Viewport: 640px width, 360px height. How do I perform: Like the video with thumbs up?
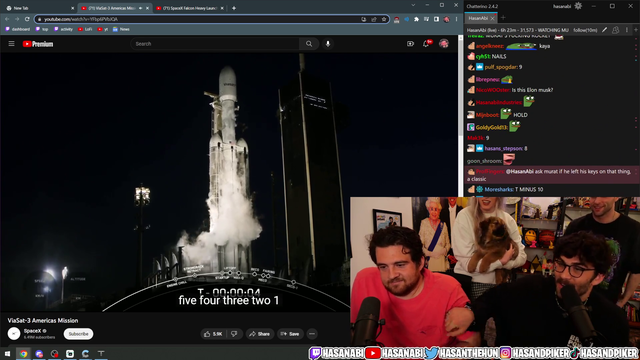(x=213, y=334)
